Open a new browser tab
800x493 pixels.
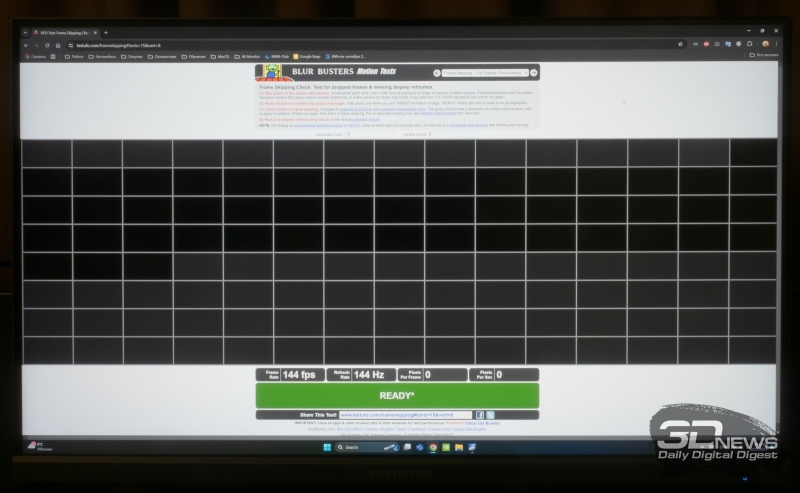pyautogui.click(x=106, y=32)
